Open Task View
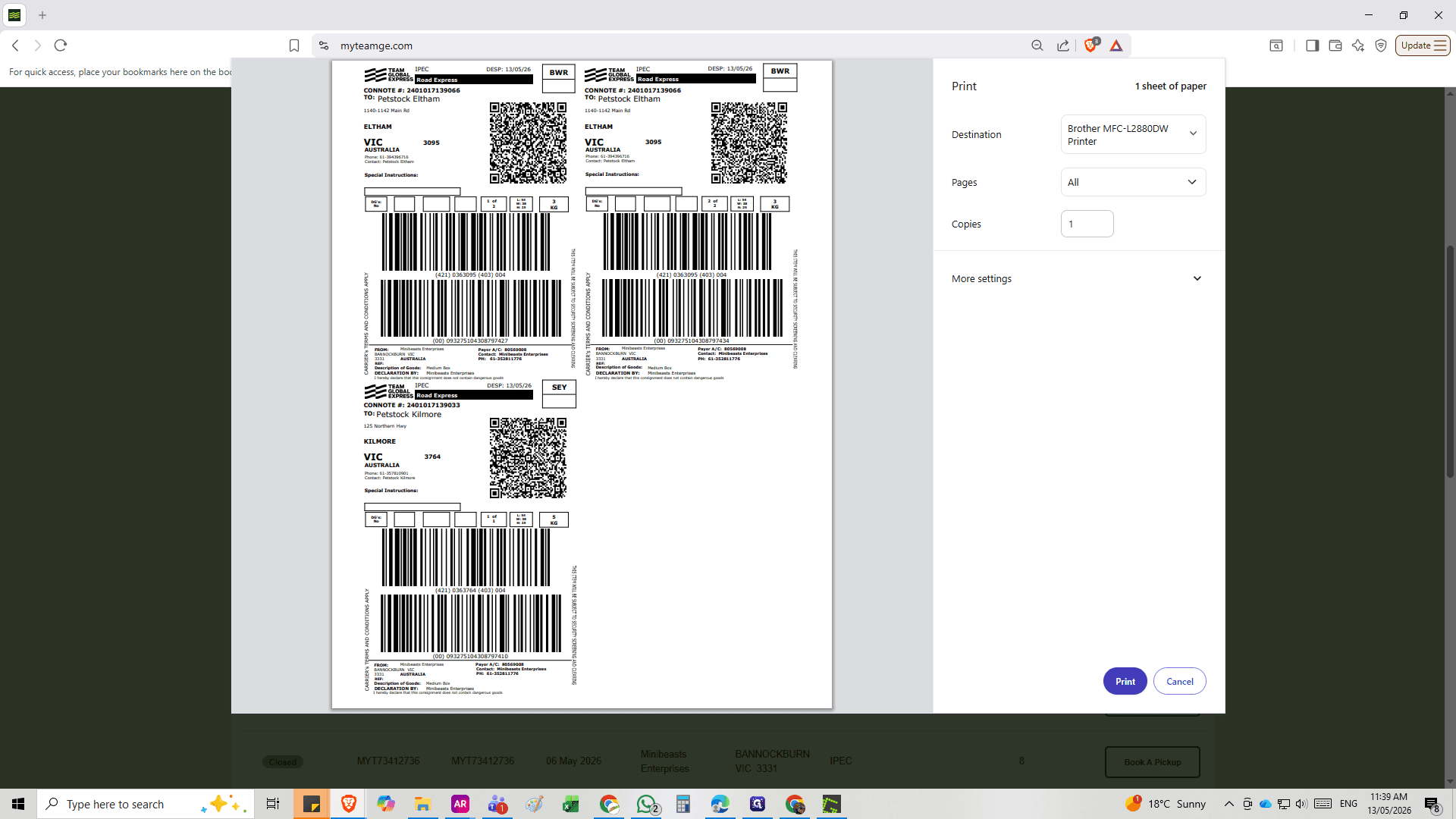 pyautogui.click(x=272, y=804)
